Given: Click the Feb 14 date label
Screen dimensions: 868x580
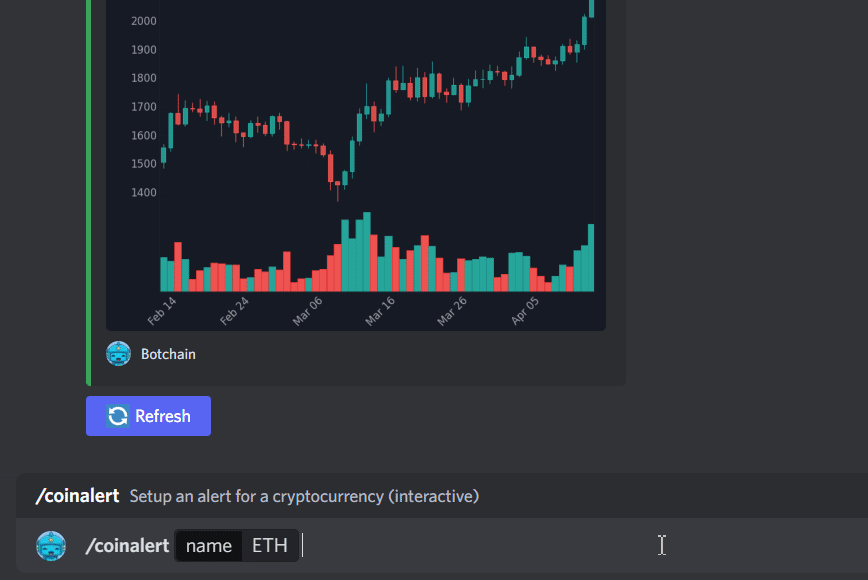Looking at the screenshot, I should point(162,311).
